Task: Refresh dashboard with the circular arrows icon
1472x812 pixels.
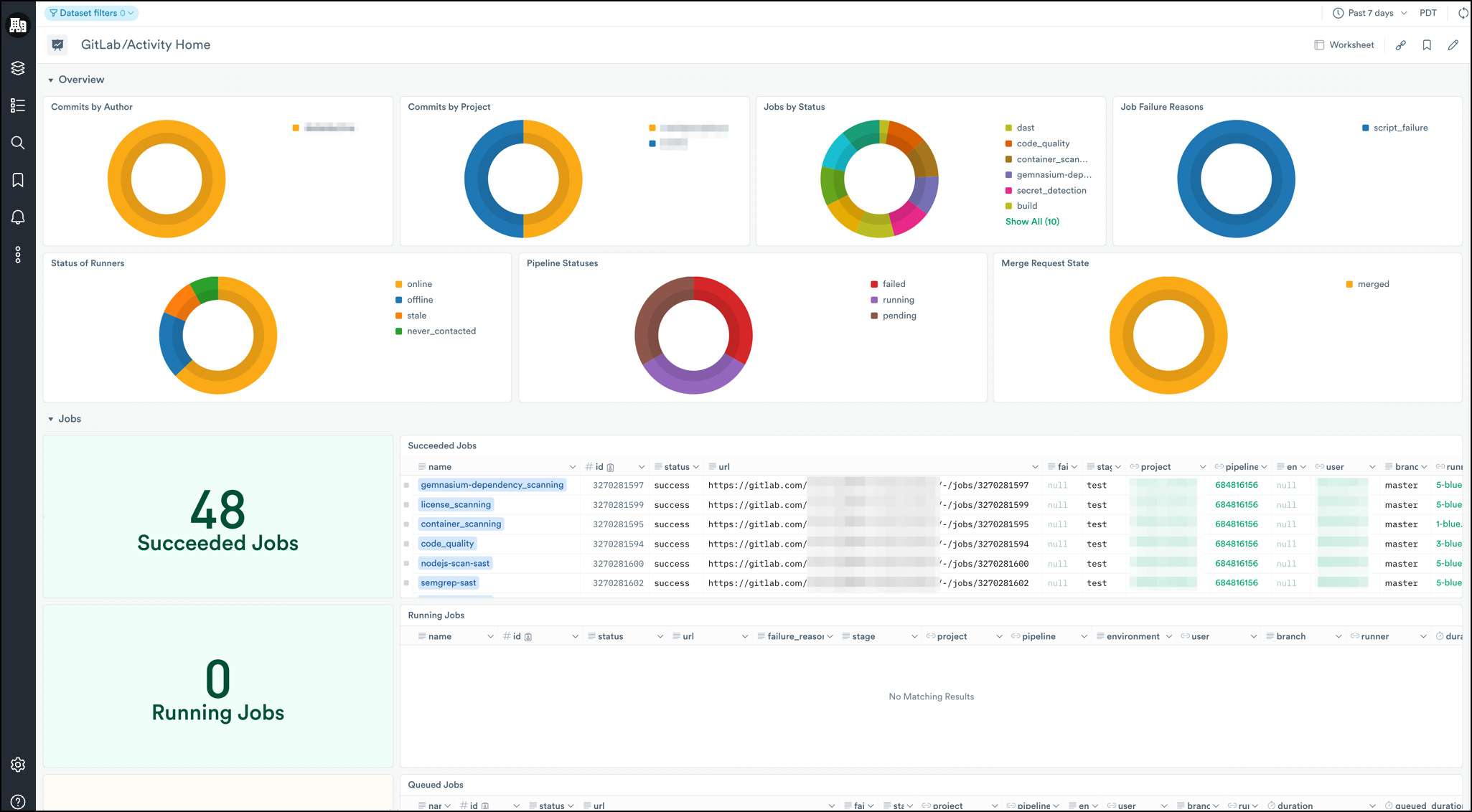Action: click(x=1463, y=13)
